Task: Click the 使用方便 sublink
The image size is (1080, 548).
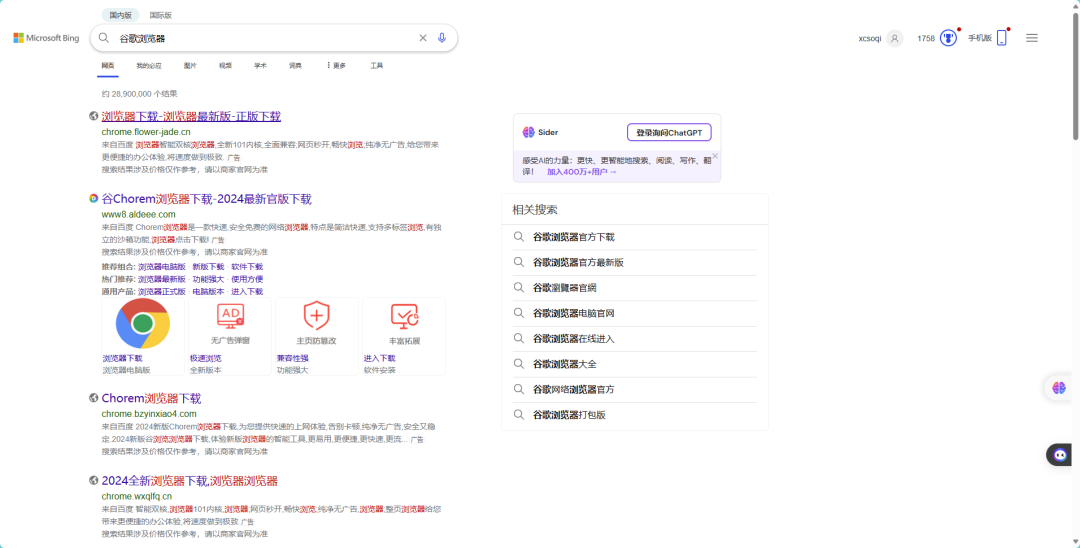Action: pyautogui.click(x=247, y=279)
